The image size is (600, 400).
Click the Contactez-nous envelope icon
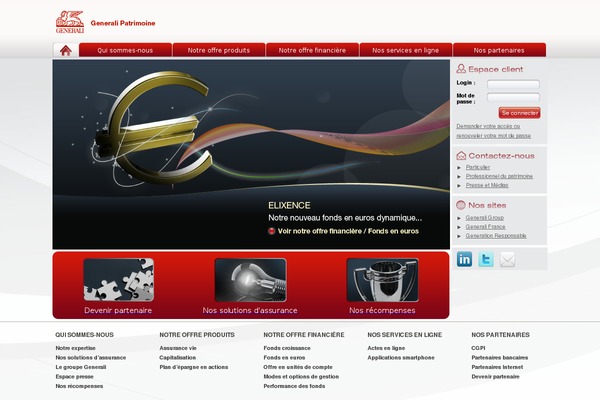[461, 155]
